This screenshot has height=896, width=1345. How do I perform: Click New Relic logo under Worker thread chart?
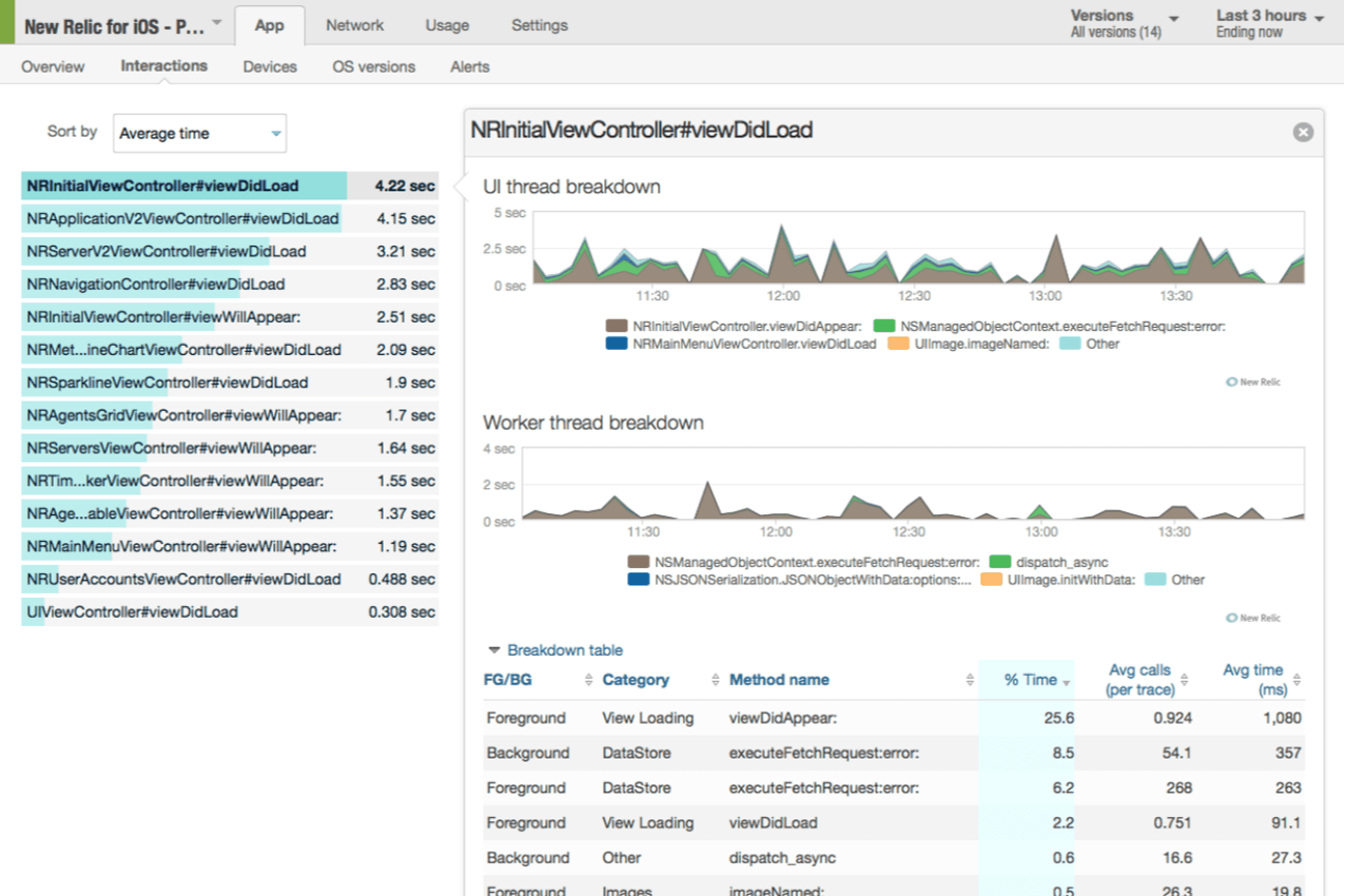pyautogui.click(x=1253, y=618)
